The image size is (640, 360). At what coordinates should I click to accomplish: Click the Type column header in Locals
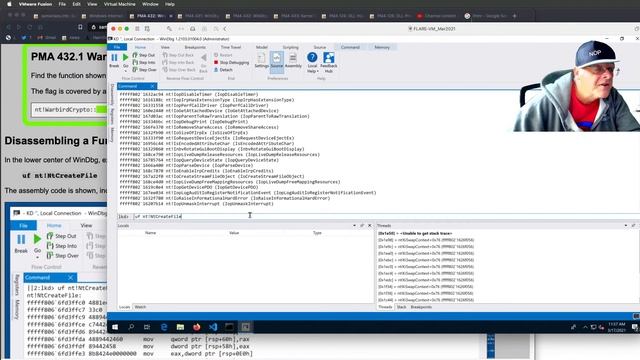point(317,233)
